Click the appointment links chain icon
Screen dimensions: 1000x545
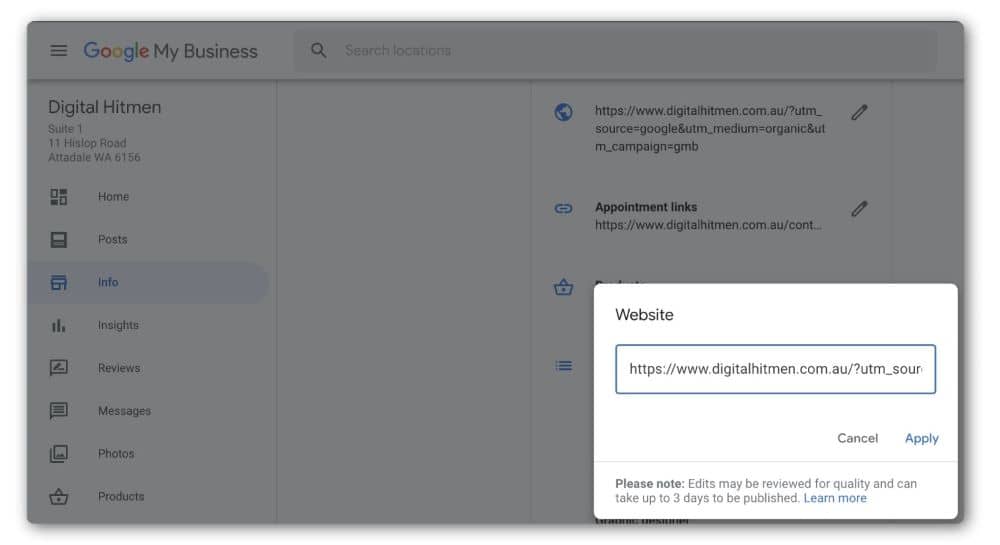tap(563, 208)
